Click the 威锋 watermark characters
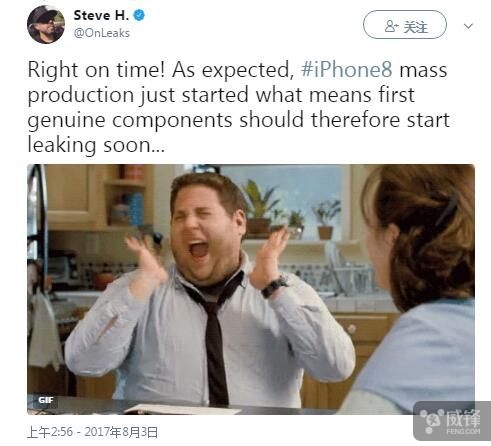This screenshot has height=446, width=491. tap(464, 418)
